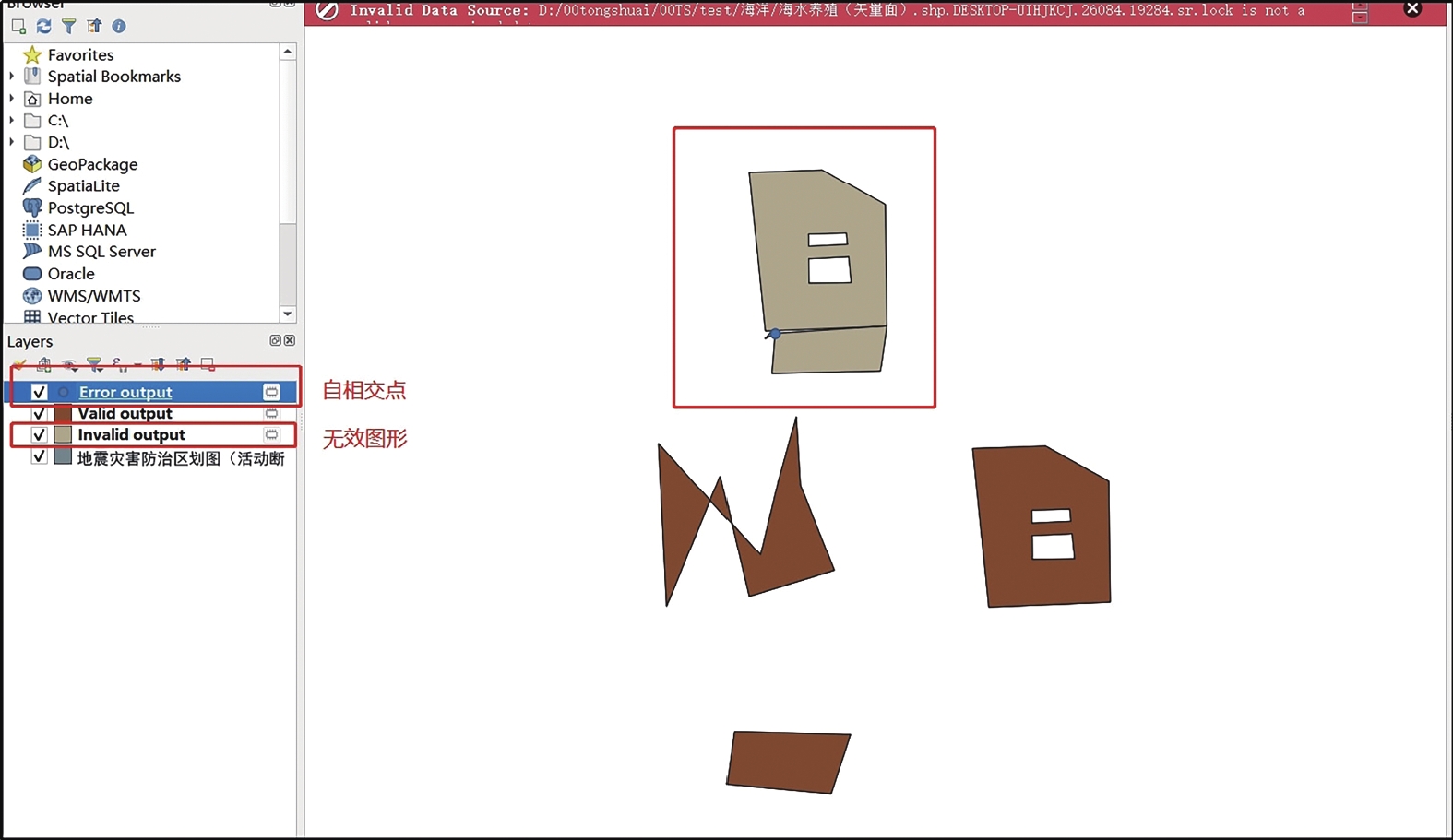Select the 地震灾害防治区划图 layer name
The image size is (1453, 840).
181,458
